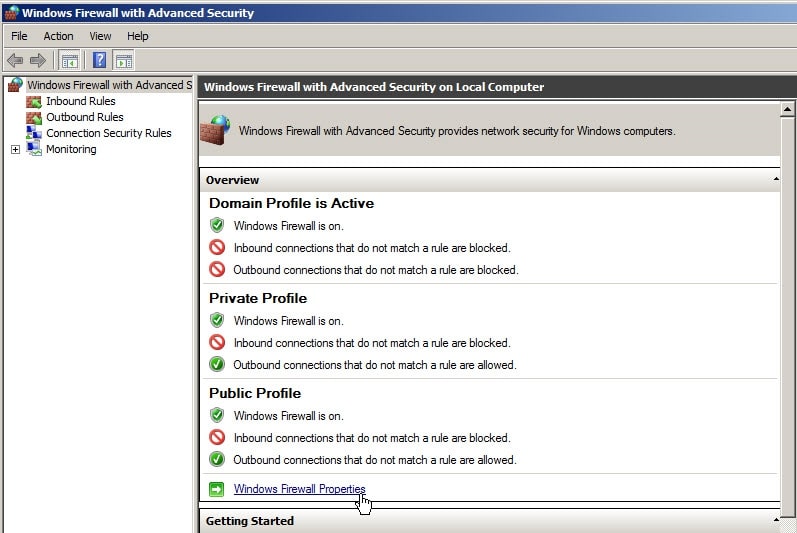Open the Help menu
797x533 pixels.
pos(138,36)
